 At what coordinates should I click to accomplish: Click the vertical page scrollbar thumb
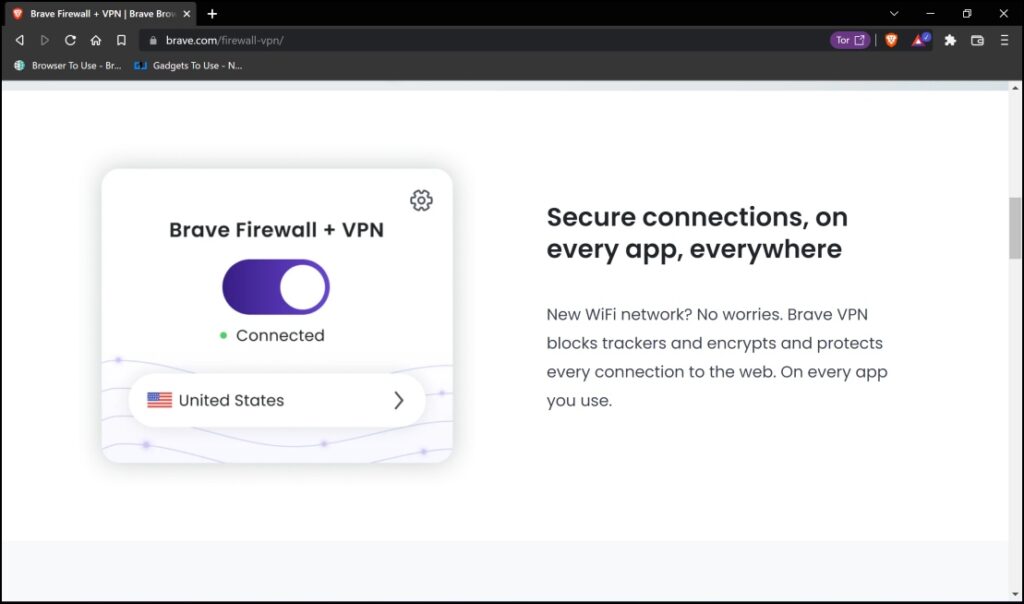[1015, 229]
